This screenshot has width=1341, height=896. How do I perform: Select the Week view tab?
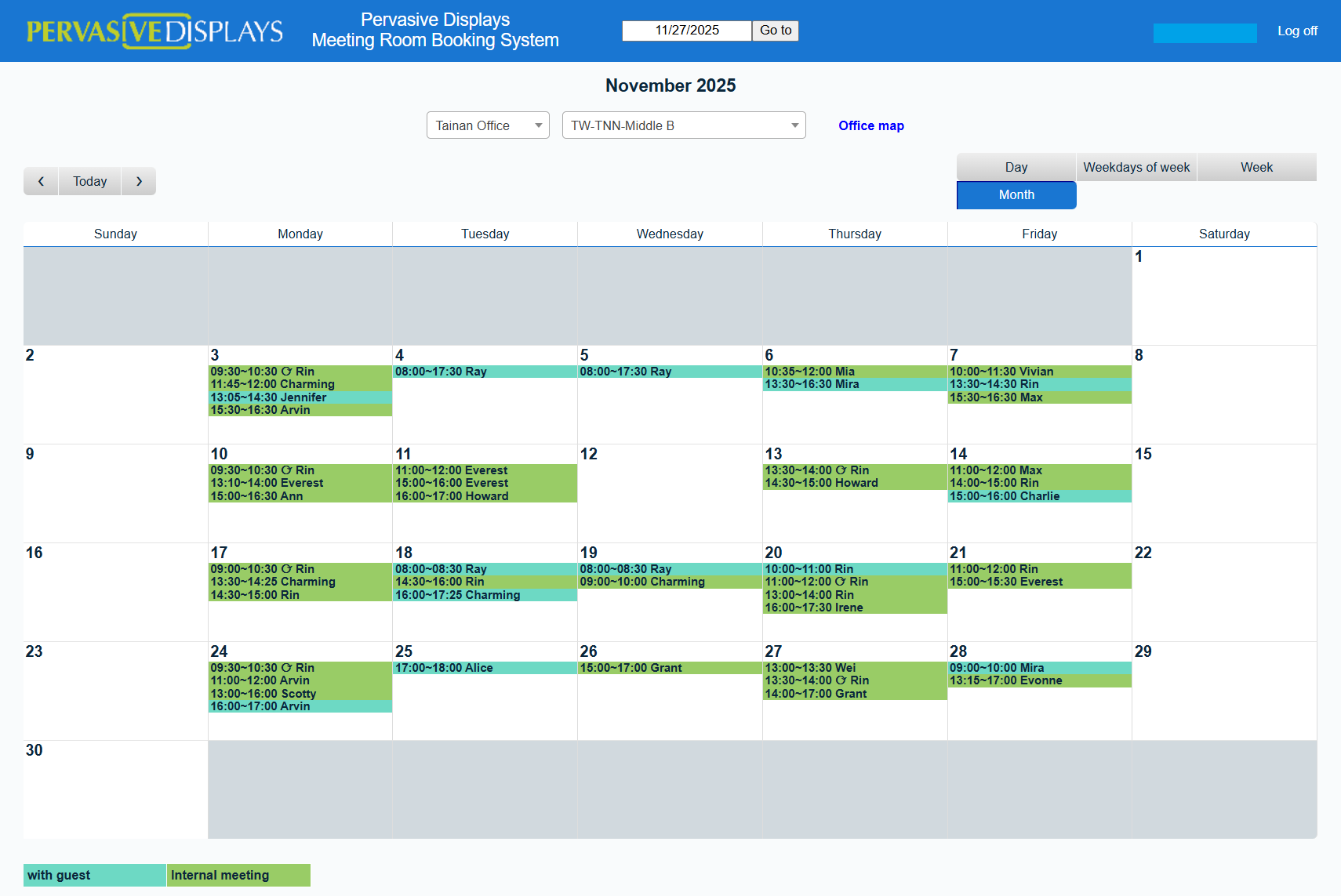[x=1256, y=167]
